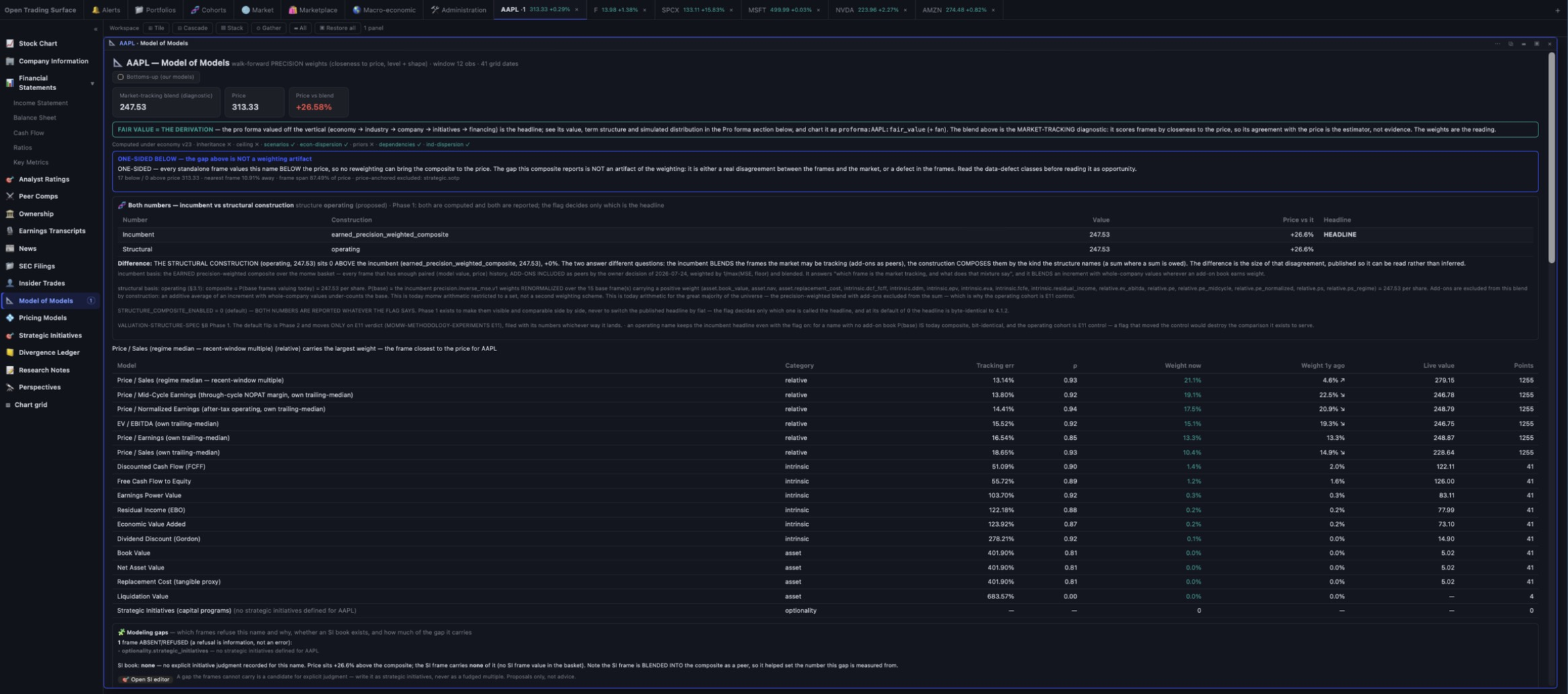Open Analyst Ratings via its icon

[x=10, y=180]
